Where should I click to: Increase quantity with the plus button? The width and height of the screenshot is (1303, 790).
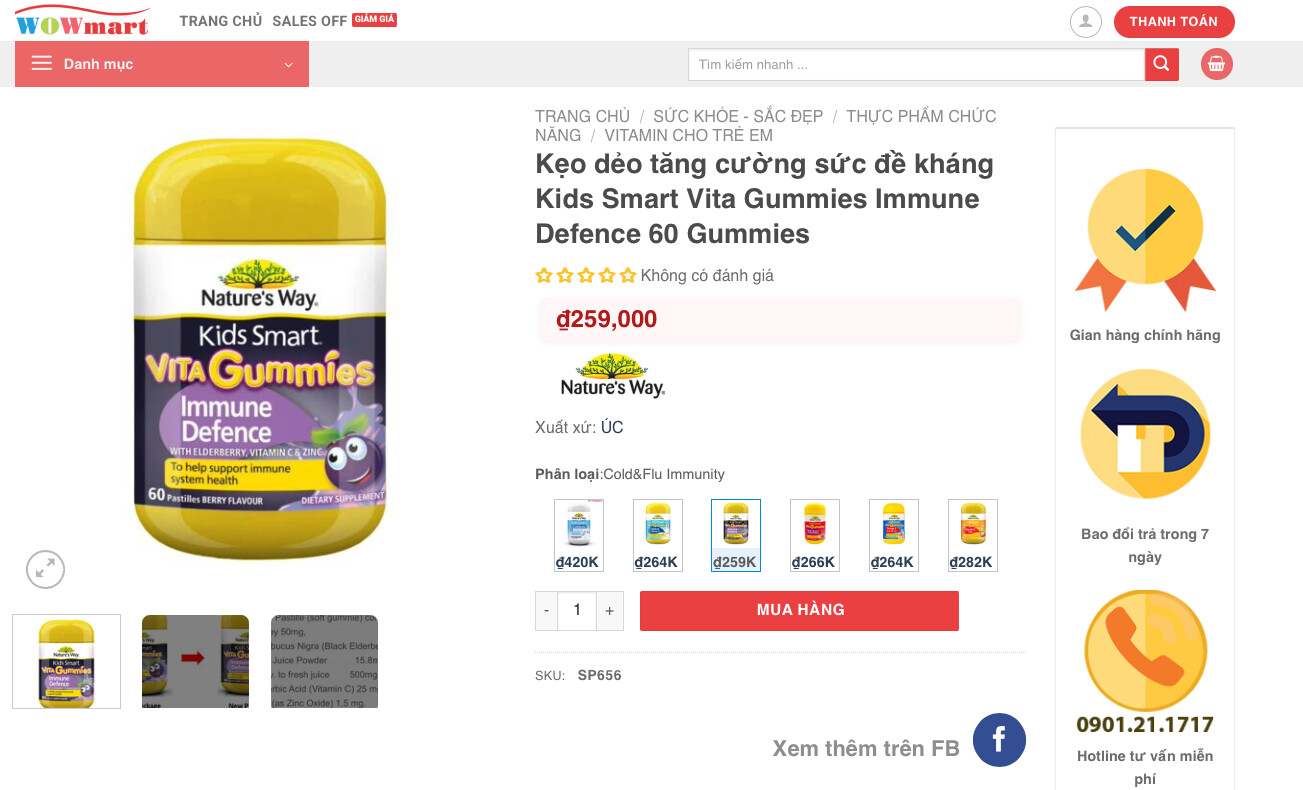609,610
